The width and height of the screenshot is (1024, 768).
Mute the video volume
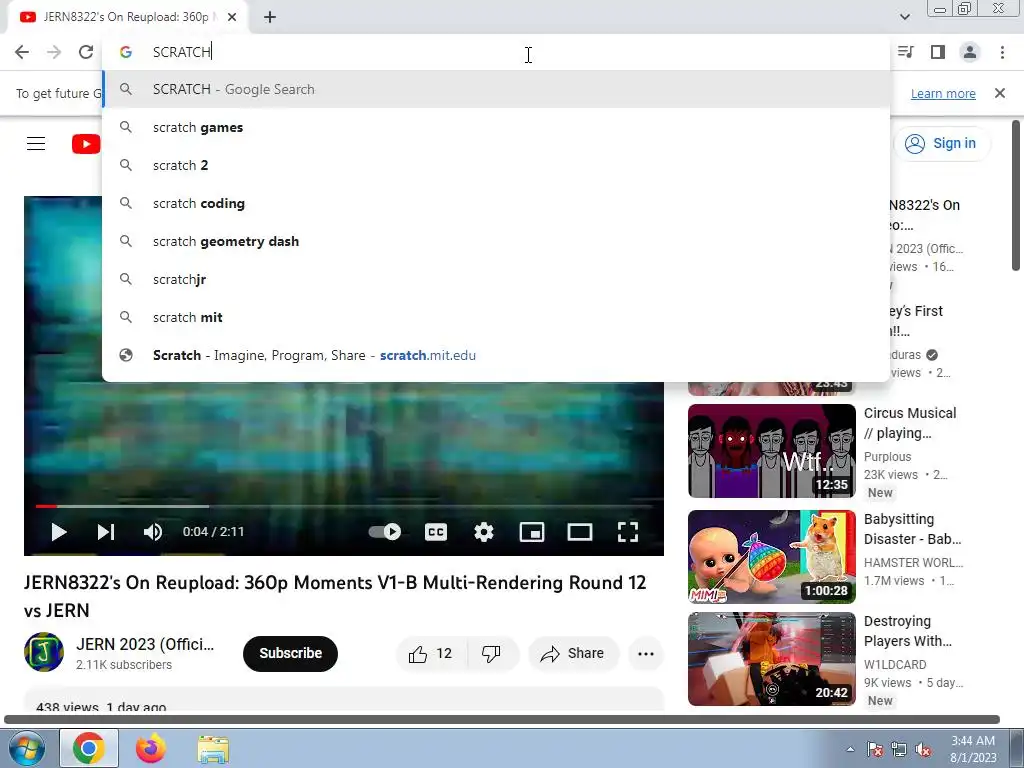pos(153,532)
